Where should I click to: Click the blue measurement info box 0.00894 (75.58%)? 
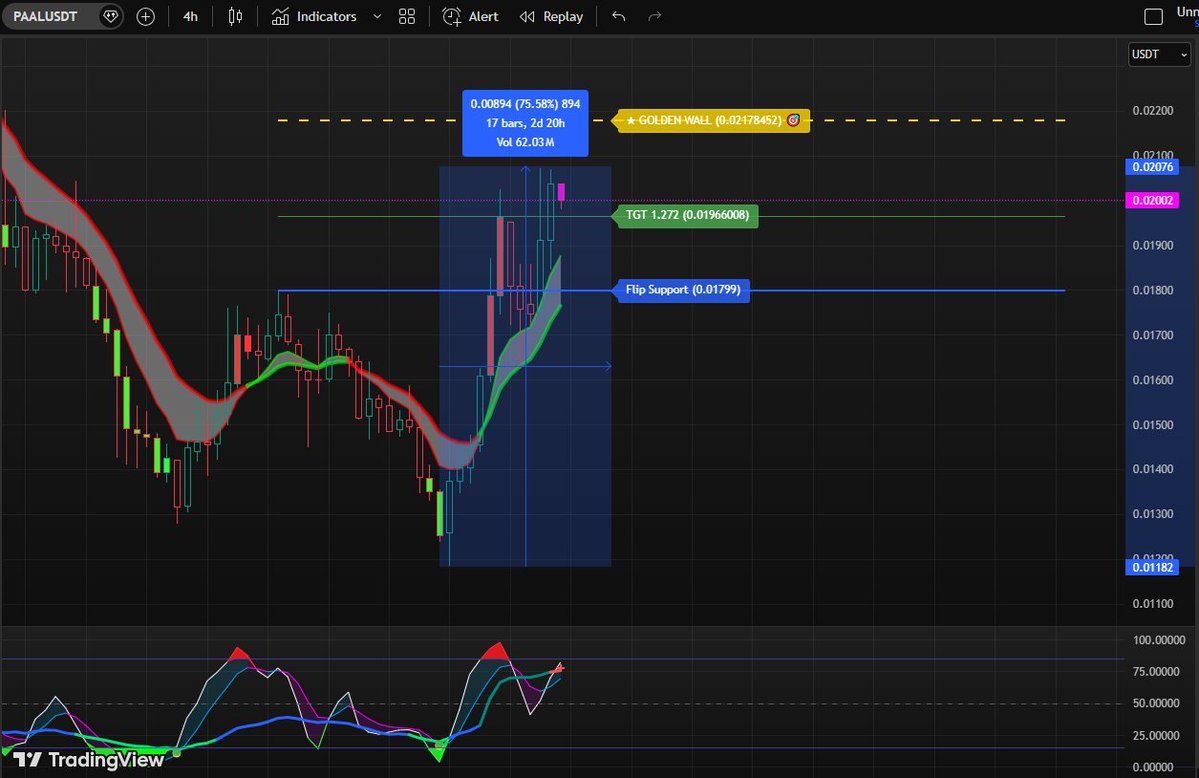(x=525, y=123)
